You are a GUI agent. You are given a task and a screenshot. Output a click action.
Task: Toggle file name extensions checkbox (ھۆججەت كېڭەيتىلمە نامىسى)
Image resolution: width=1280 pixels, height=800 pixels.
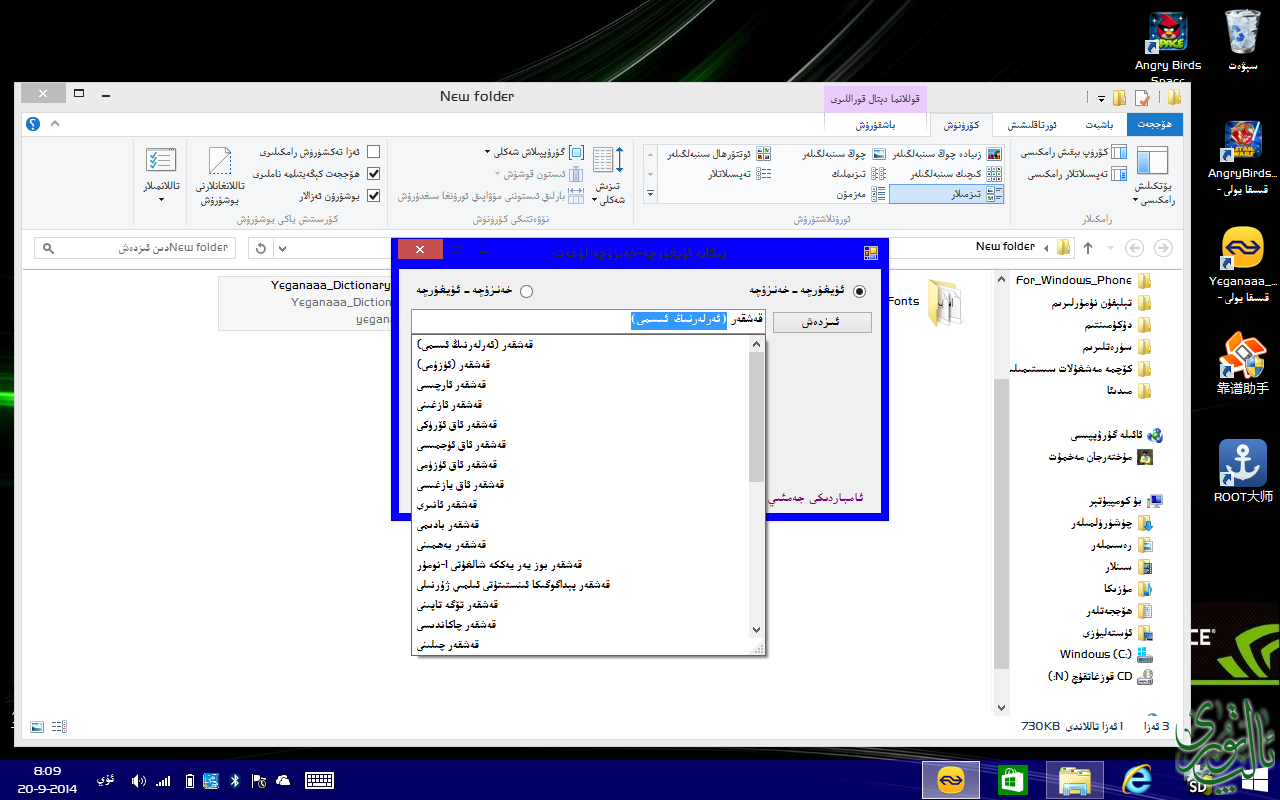click(x=374, y=173)
